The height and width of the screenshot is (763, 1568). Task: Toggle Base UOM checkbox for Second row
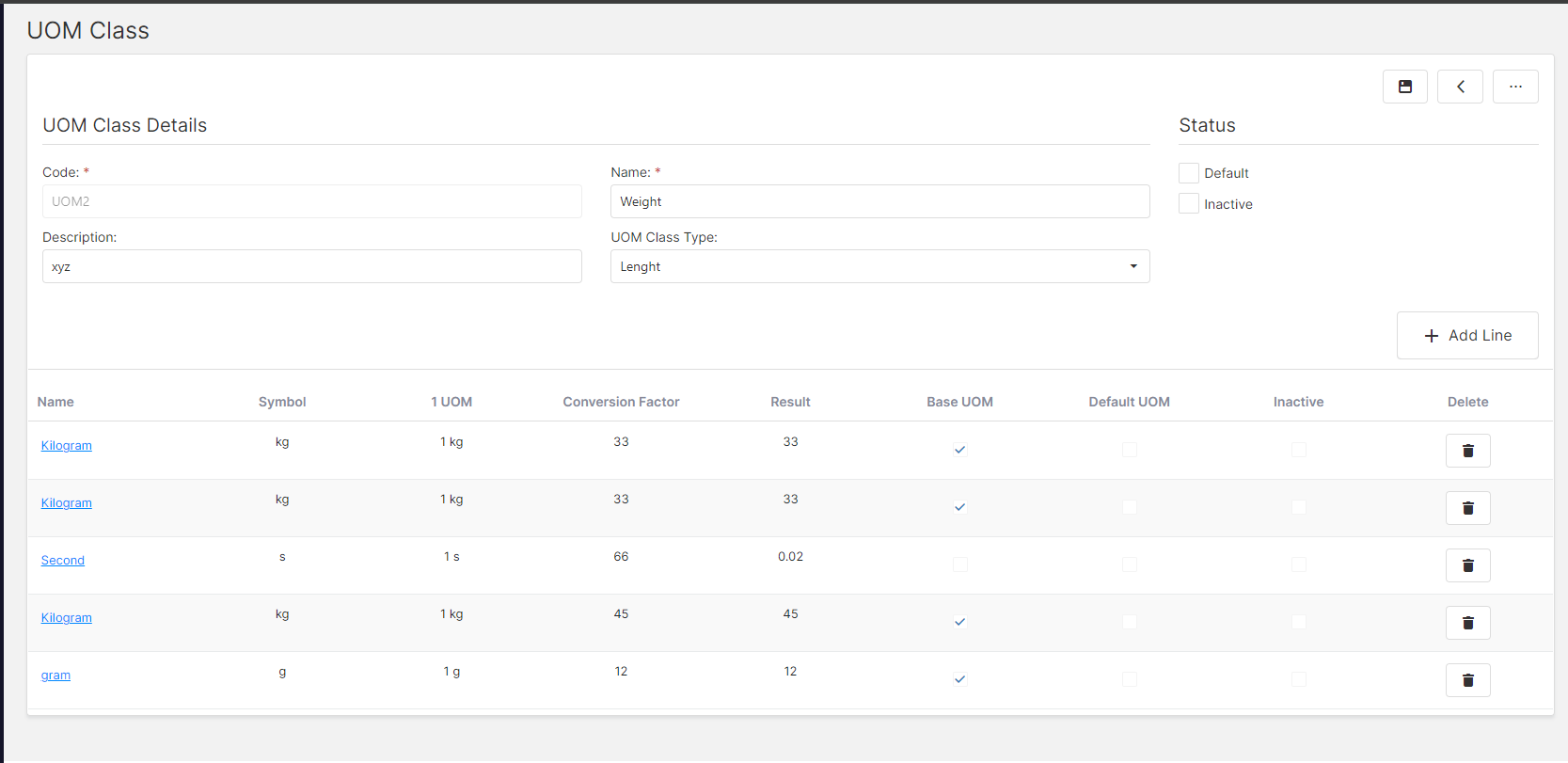coord(959,564)
